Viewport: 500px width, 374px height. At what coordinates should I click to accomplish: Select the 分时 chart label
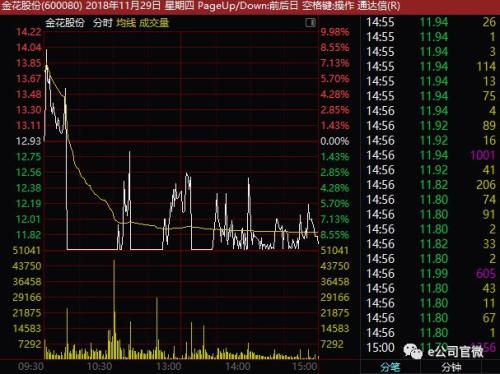pos(103,23)
